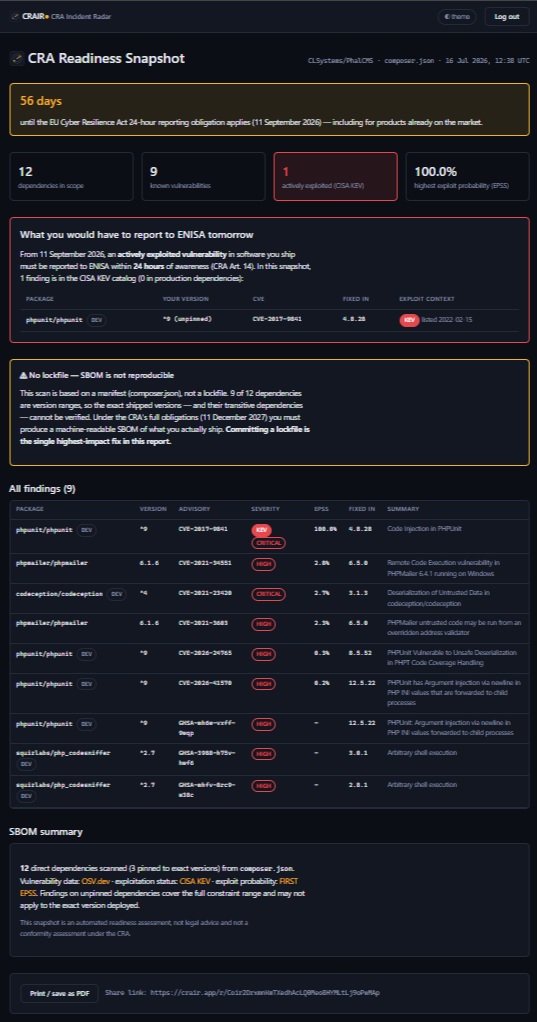Click the SEVERITY column header
The image size is (537, 1022).
click(x=265, y=509)
